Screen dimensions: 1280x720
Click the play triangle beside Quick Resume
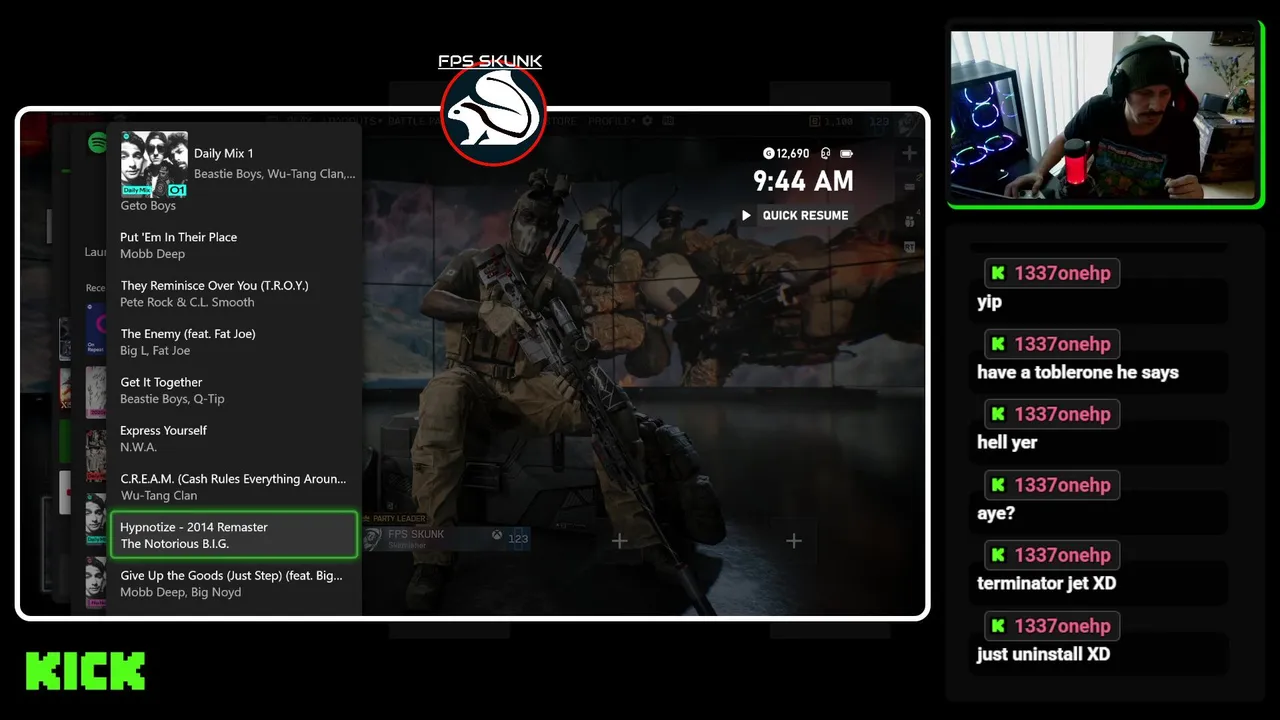[x=746, y=215]
